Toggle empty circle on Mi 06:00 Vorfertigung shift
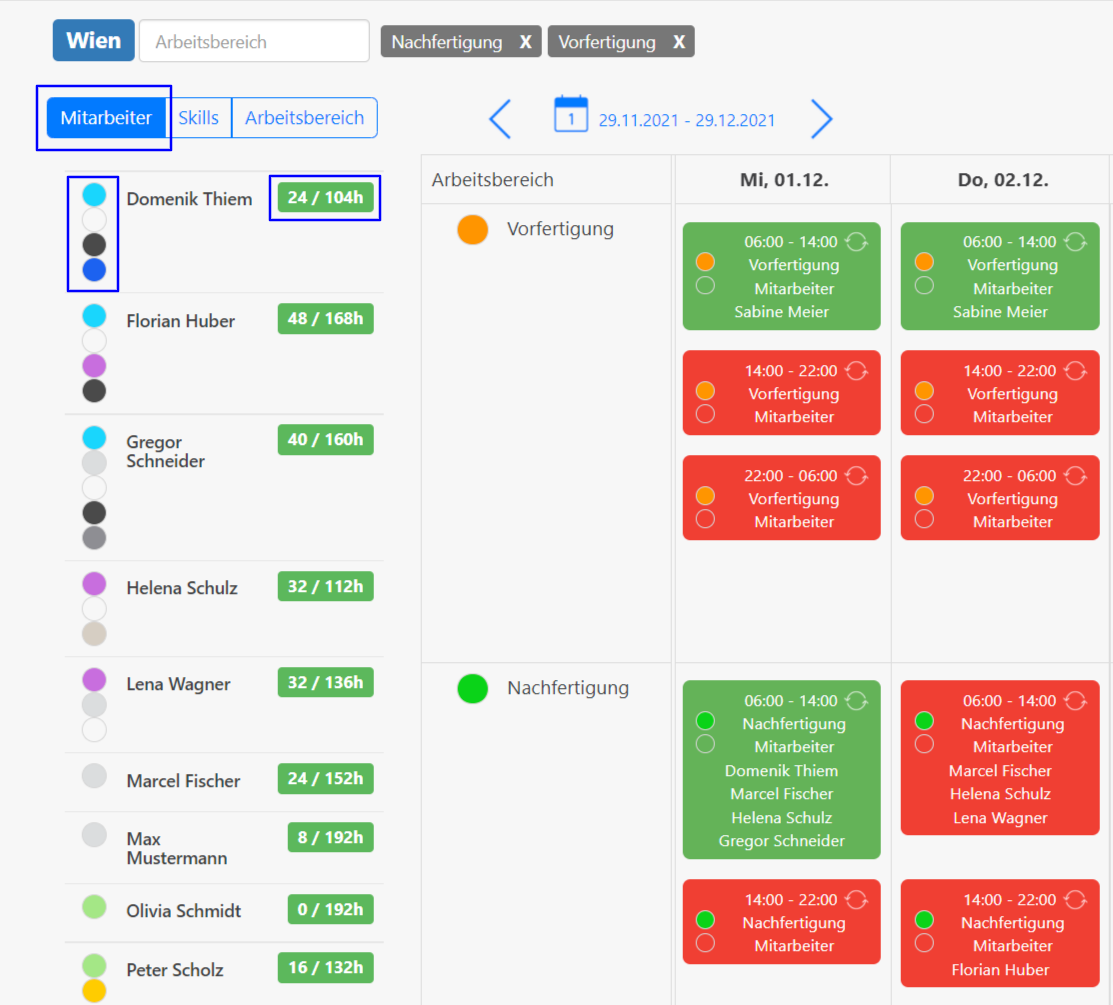Screen dimensions: 1113x1005 point(705,285)
